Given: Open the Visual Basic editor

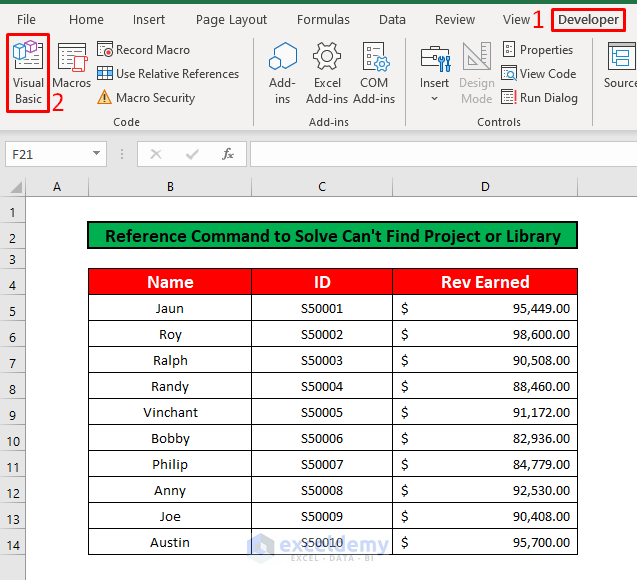Looking at the screenshot, I should tap(28, 72).
